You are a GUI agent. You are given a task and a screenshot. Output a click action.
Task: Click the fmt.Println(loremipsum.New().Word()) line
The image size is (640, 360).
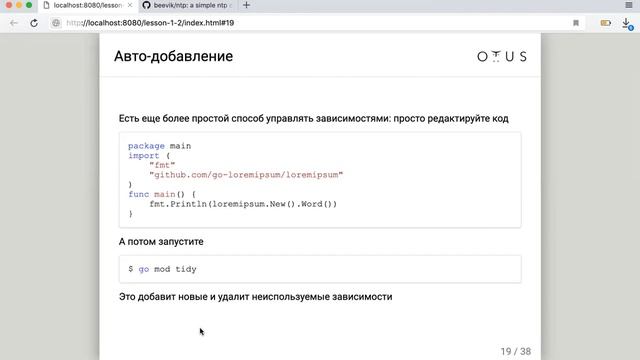243,204
